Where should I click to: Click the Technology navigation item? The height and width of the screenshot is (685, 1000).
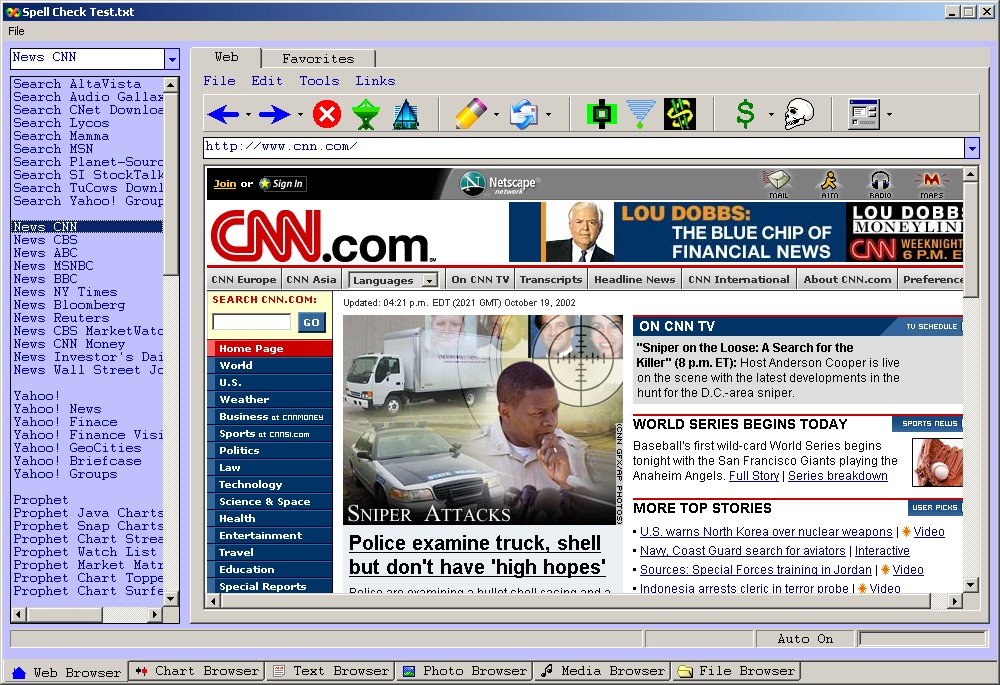[269, 485]
